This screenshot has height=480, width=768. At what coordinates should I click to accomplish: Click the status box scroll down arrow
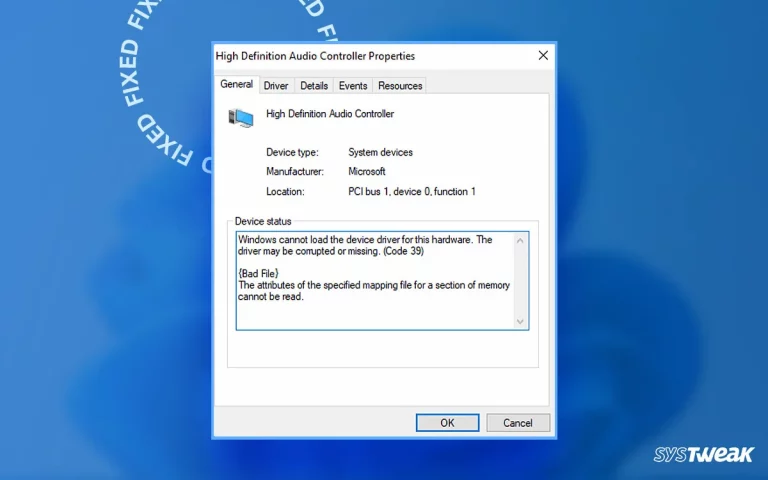[520, 321]
